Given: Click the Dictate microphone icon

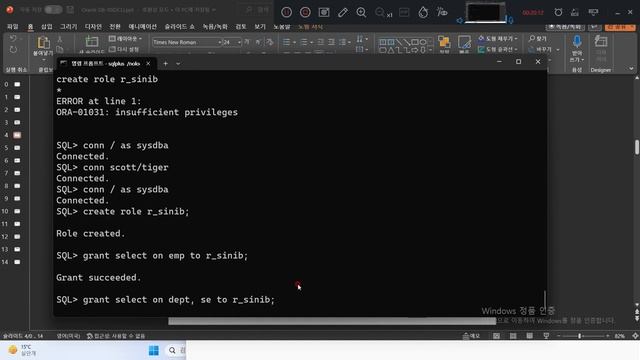Looking at the screenshot, I should 577,41.
